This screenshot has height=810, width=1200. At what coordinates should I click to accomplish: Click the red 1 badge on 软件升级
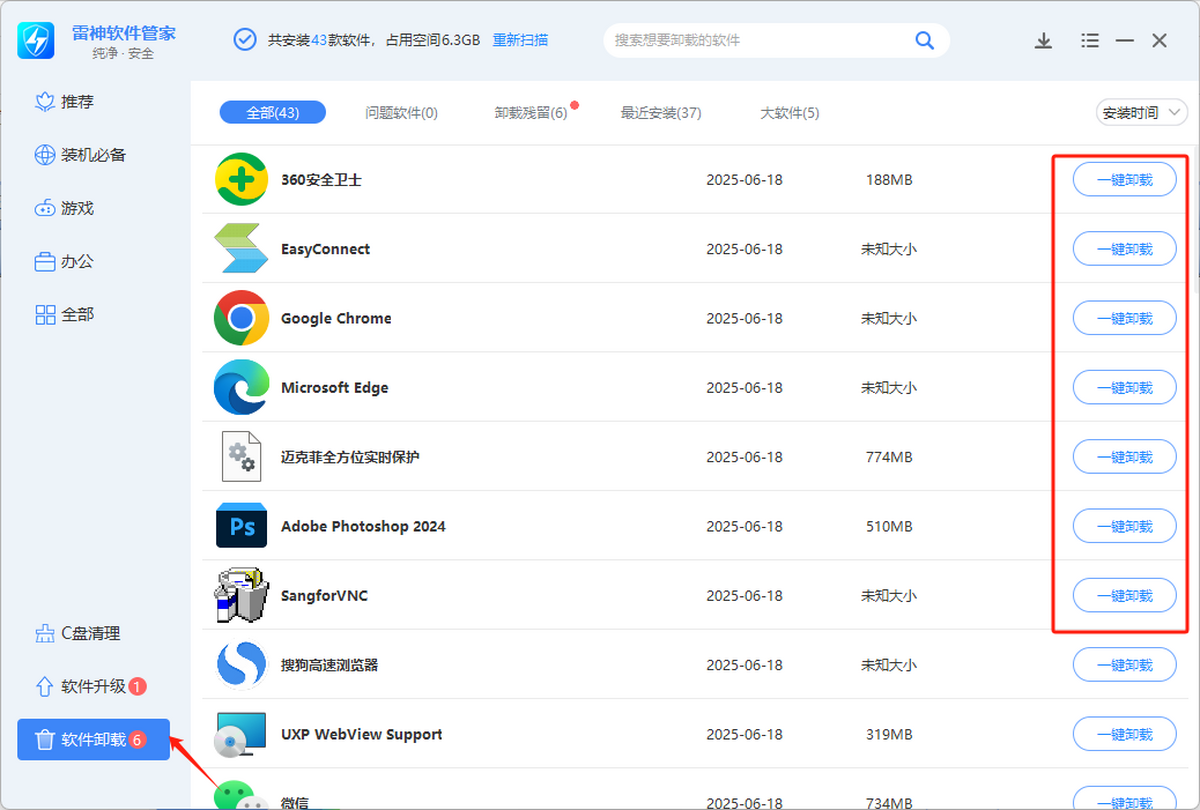138,686
